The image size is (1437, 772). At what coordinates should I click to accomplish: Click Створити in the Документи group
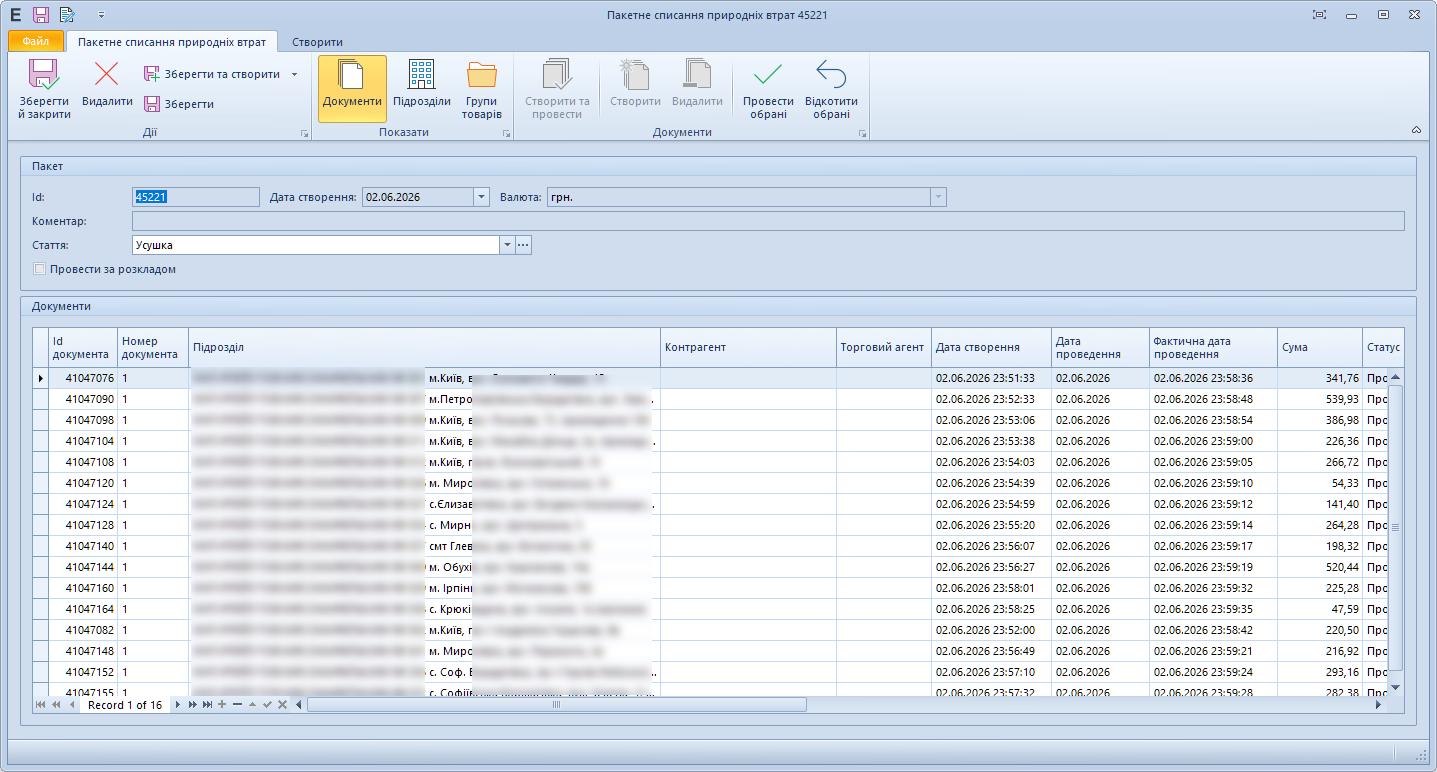pos(635,89)
